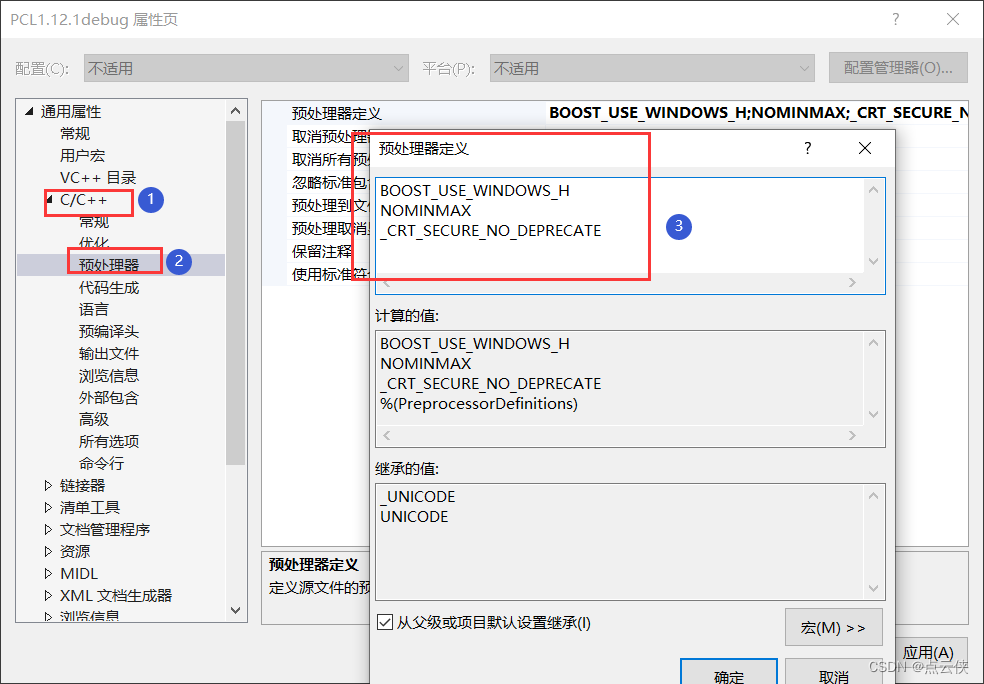Click the tree scrollbar up arrow
Screen dimensions: 984x684
(x=235, y=110)
